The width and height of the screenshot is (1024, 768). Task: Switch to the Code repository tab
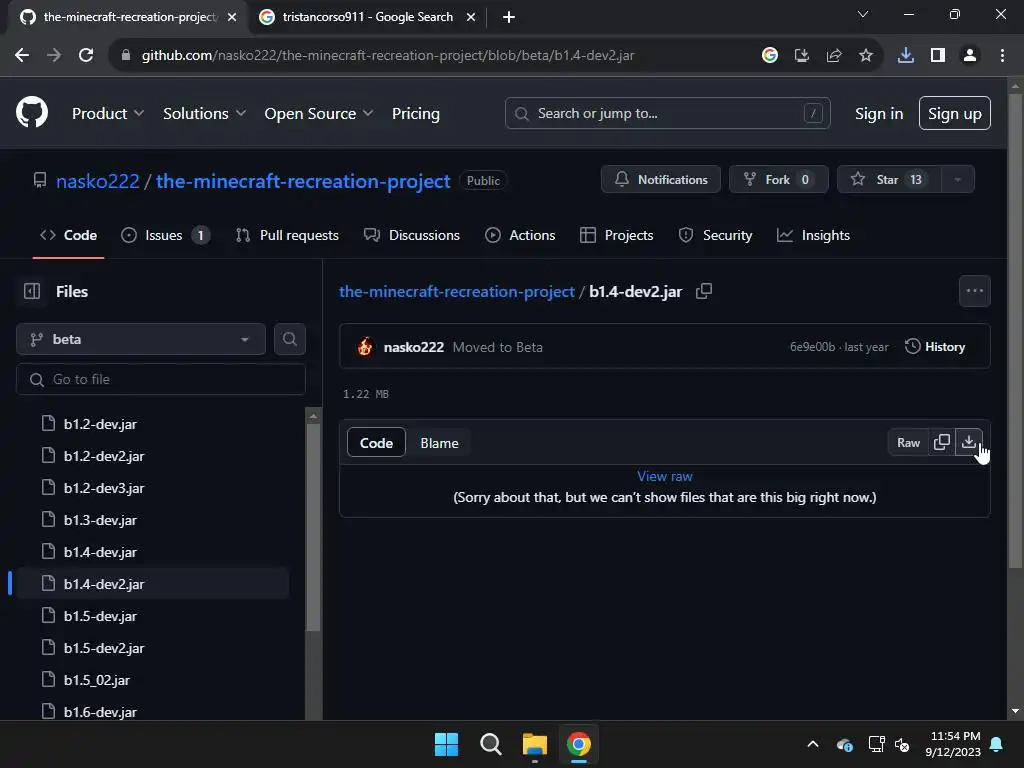[69, 235]
